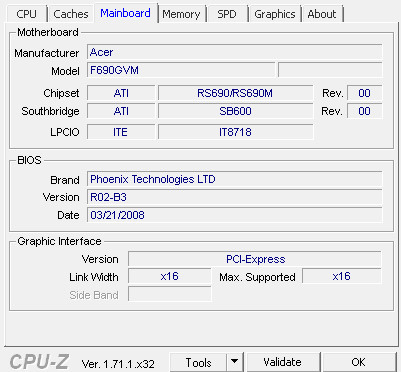Select LPCIO vendor value ITE
Screen dimensions: 401x372
coord(121,132)
